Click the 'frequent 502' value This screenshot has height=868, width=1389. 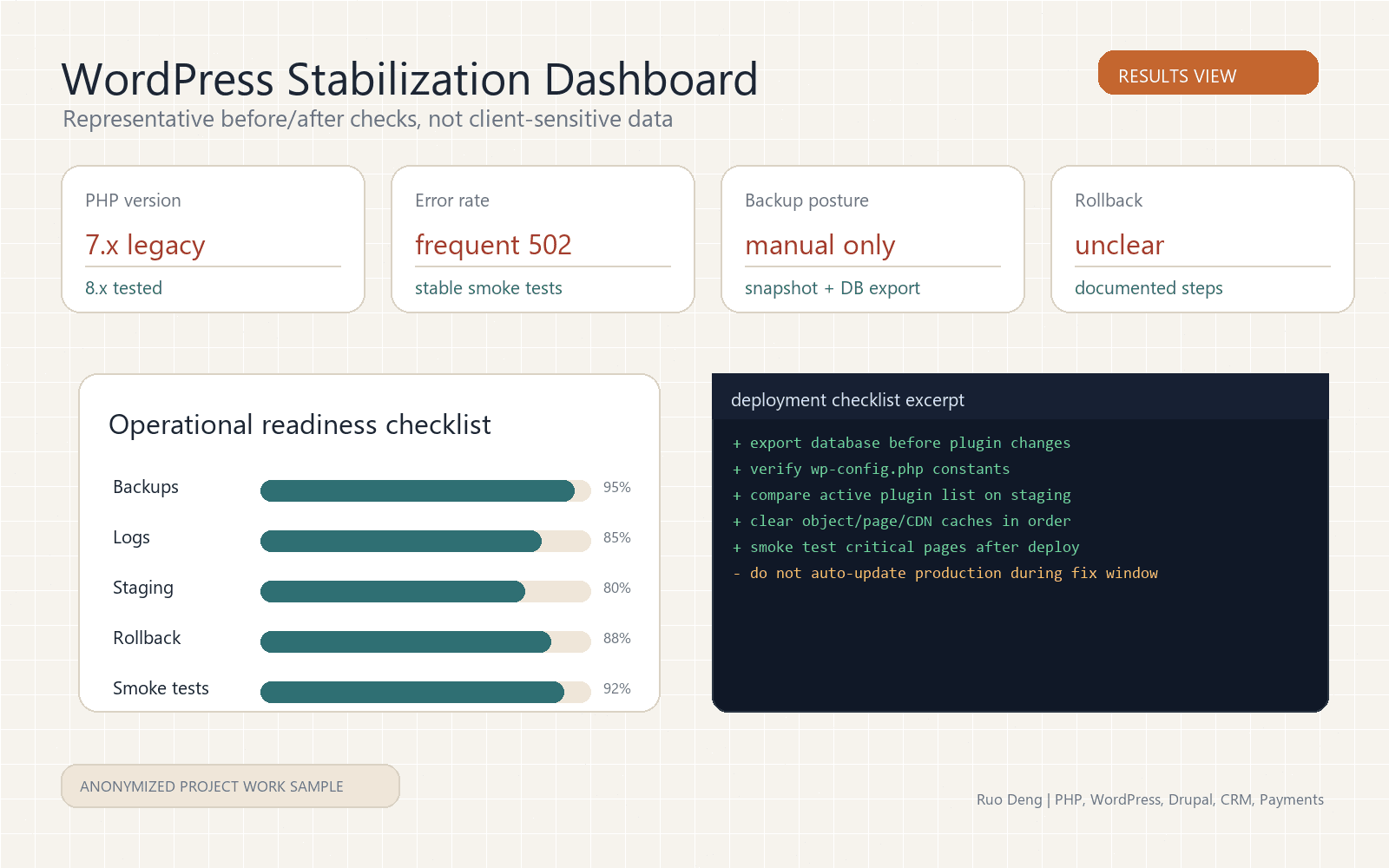coord(493,246)
